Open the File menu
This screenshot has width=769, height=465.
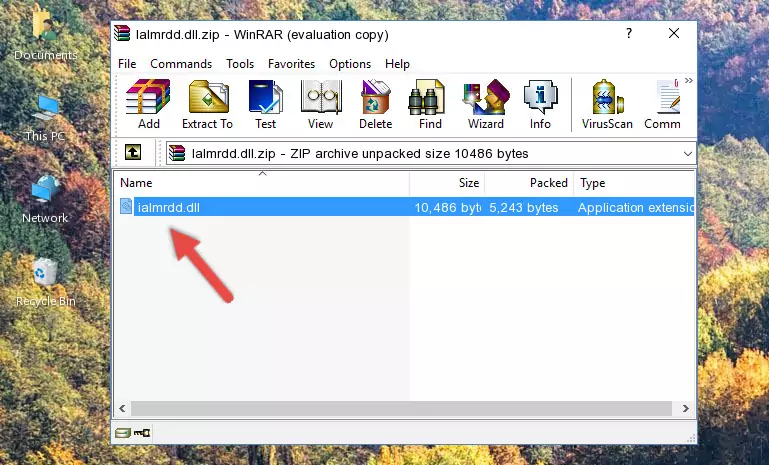(127, 64)
